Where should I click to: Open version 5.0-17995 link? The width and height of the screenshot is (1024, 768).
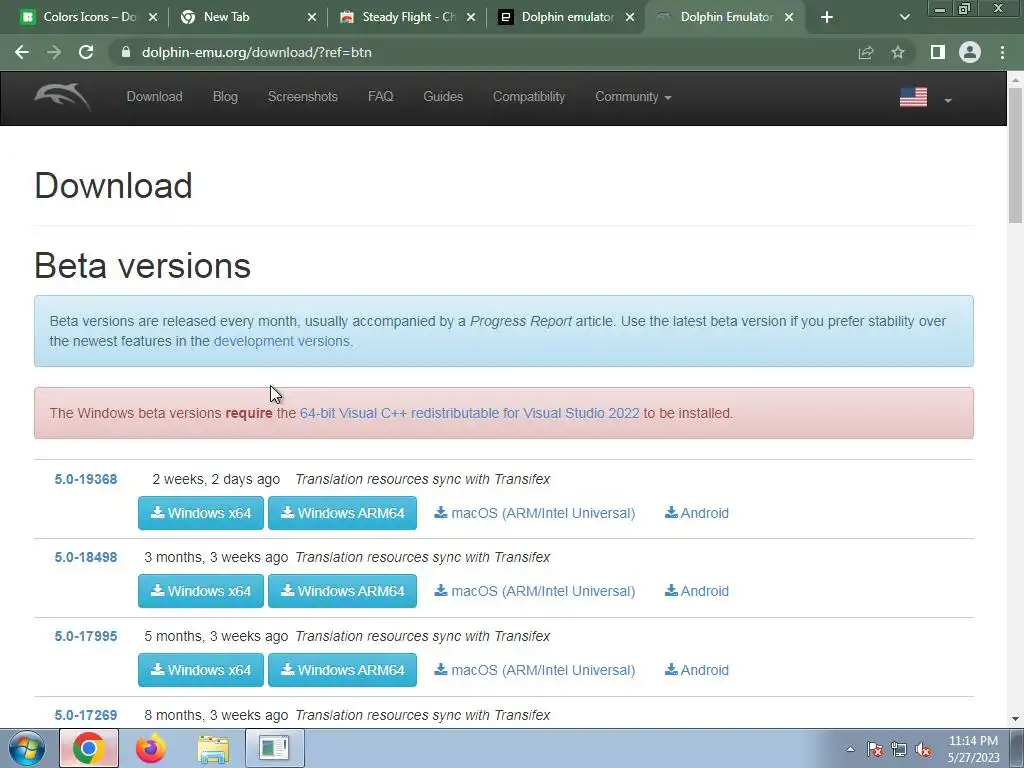[x=86, y=636]
